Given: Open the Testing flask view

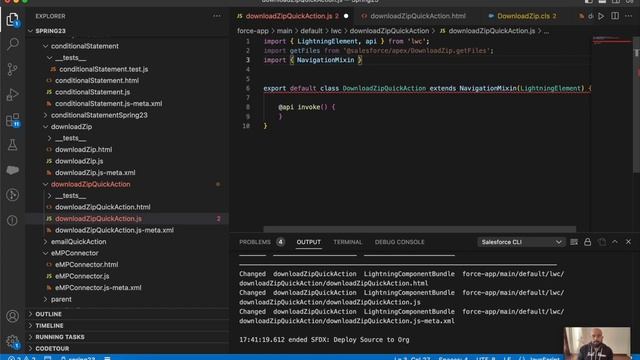Looking at the screenshot, I should [x=13, y=145].
